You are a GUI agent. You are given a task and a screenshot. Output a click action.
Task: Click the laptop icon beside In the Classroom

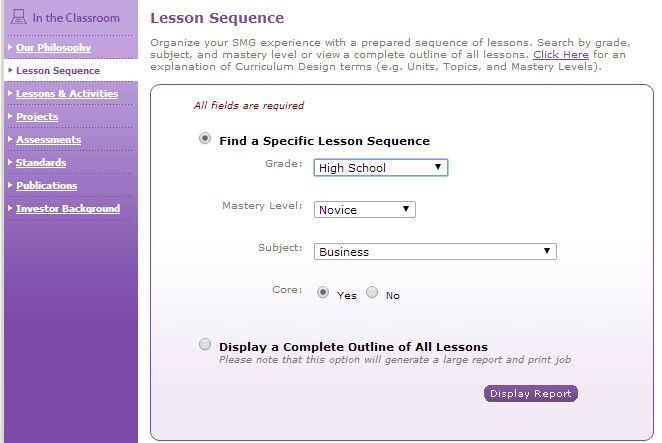point(19,16)
